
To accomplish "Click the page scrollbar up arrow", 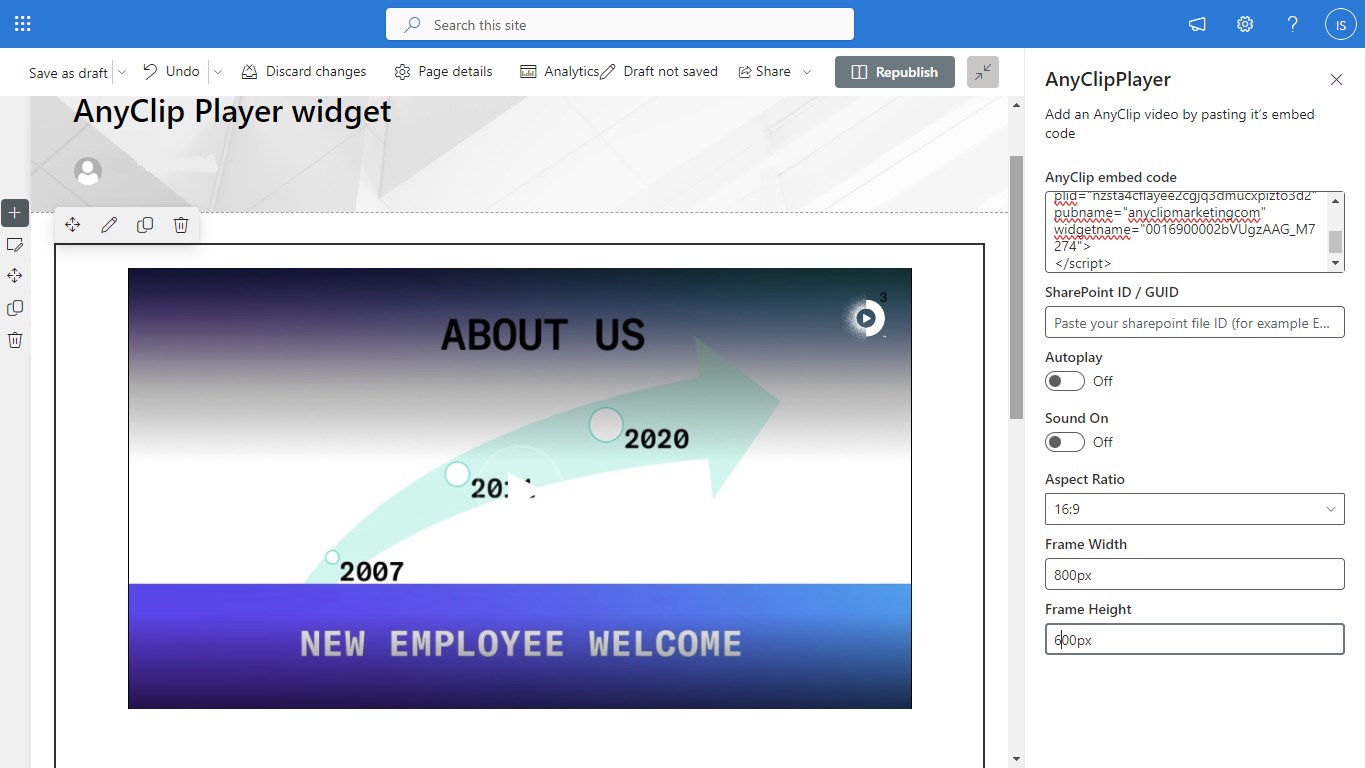I will (1017, 105).
